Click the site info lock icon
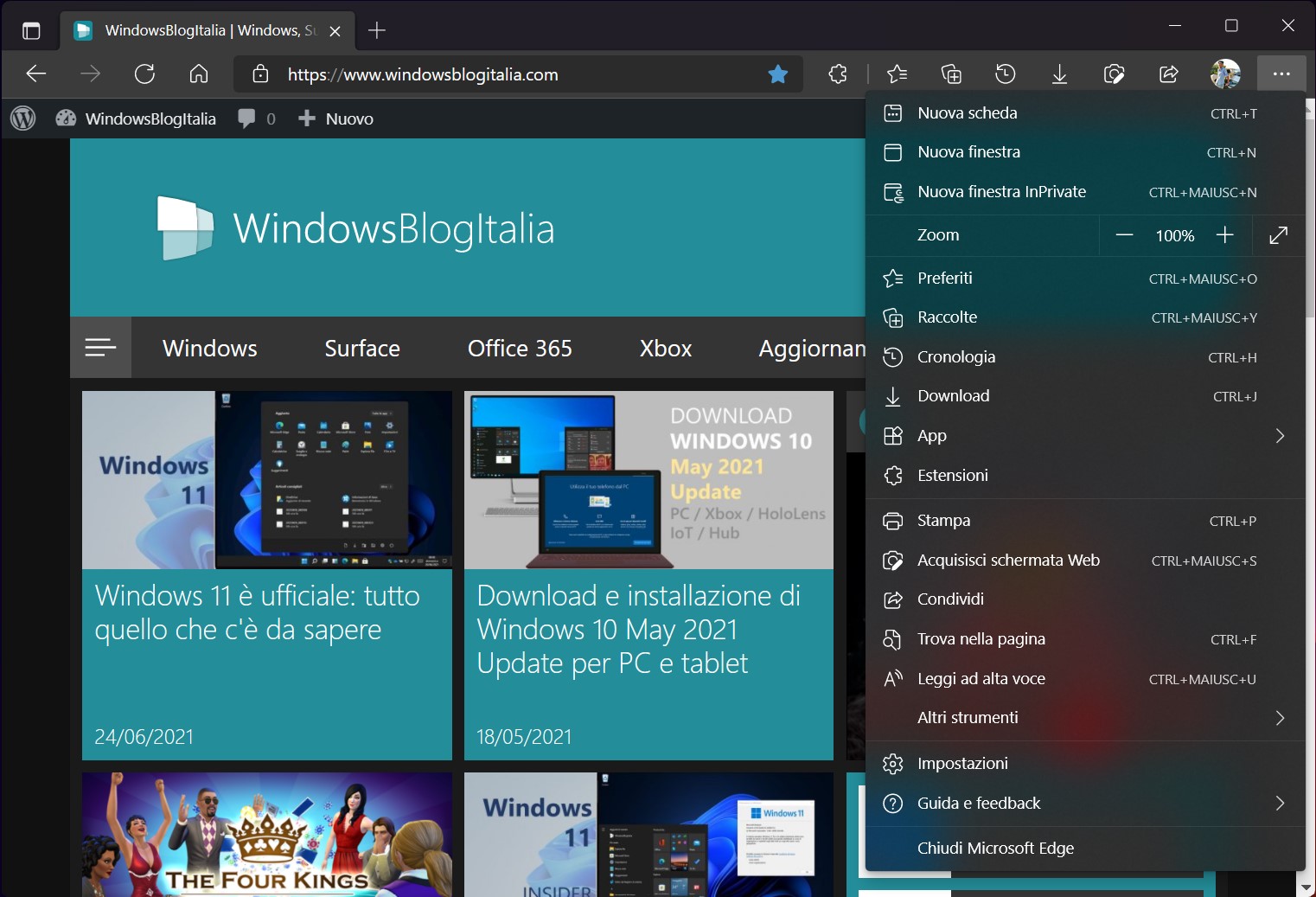1316x897 pixels. click(x=260, y=74)
